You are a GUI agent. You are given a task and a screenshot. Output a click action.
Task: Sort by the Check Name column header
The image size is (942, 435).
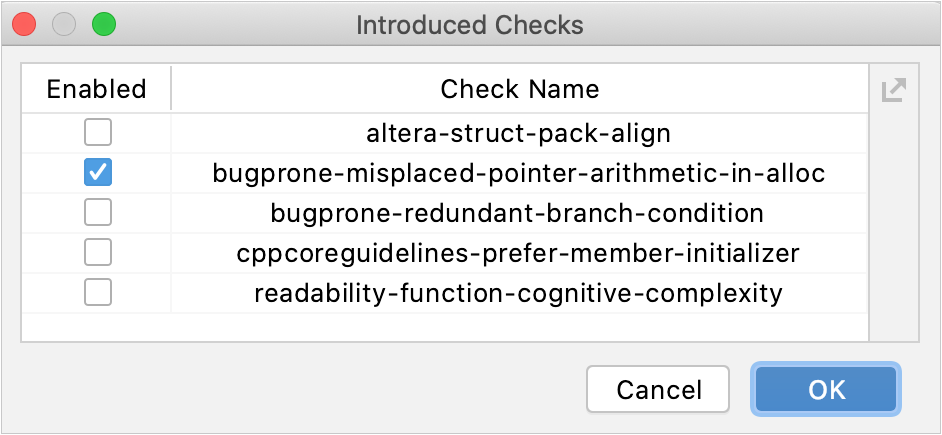pyautogui.click(x=519, y=89)
